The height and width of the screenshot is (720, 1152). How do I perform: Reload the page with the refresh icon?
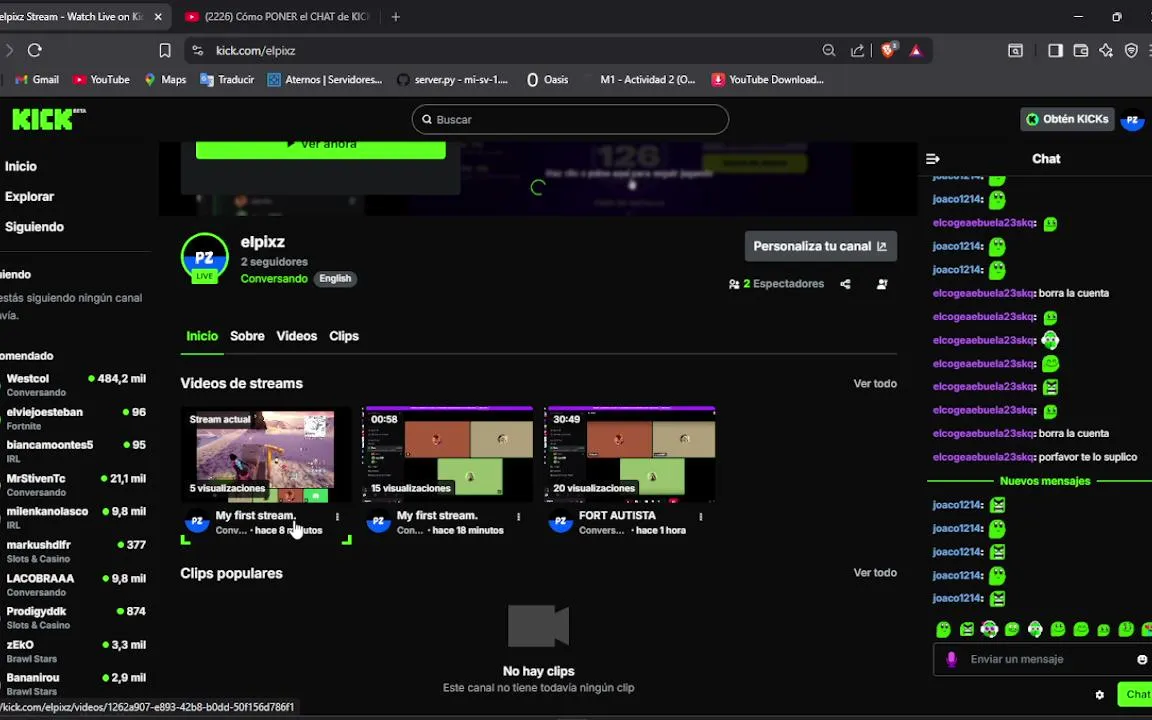[x=35, y=51]
